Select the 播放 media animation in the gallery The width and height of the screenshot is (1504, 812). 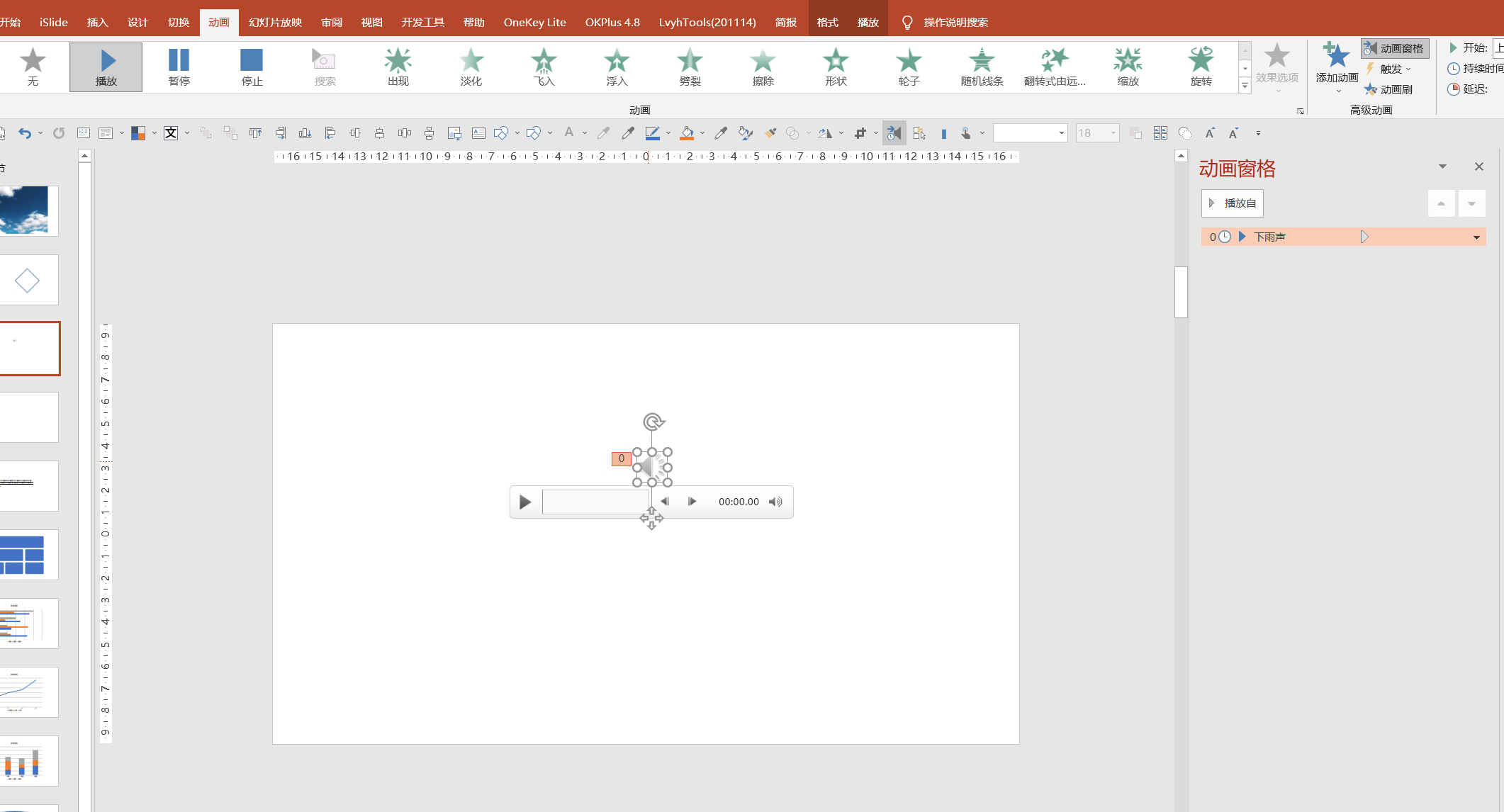click(x=106, y=67)
